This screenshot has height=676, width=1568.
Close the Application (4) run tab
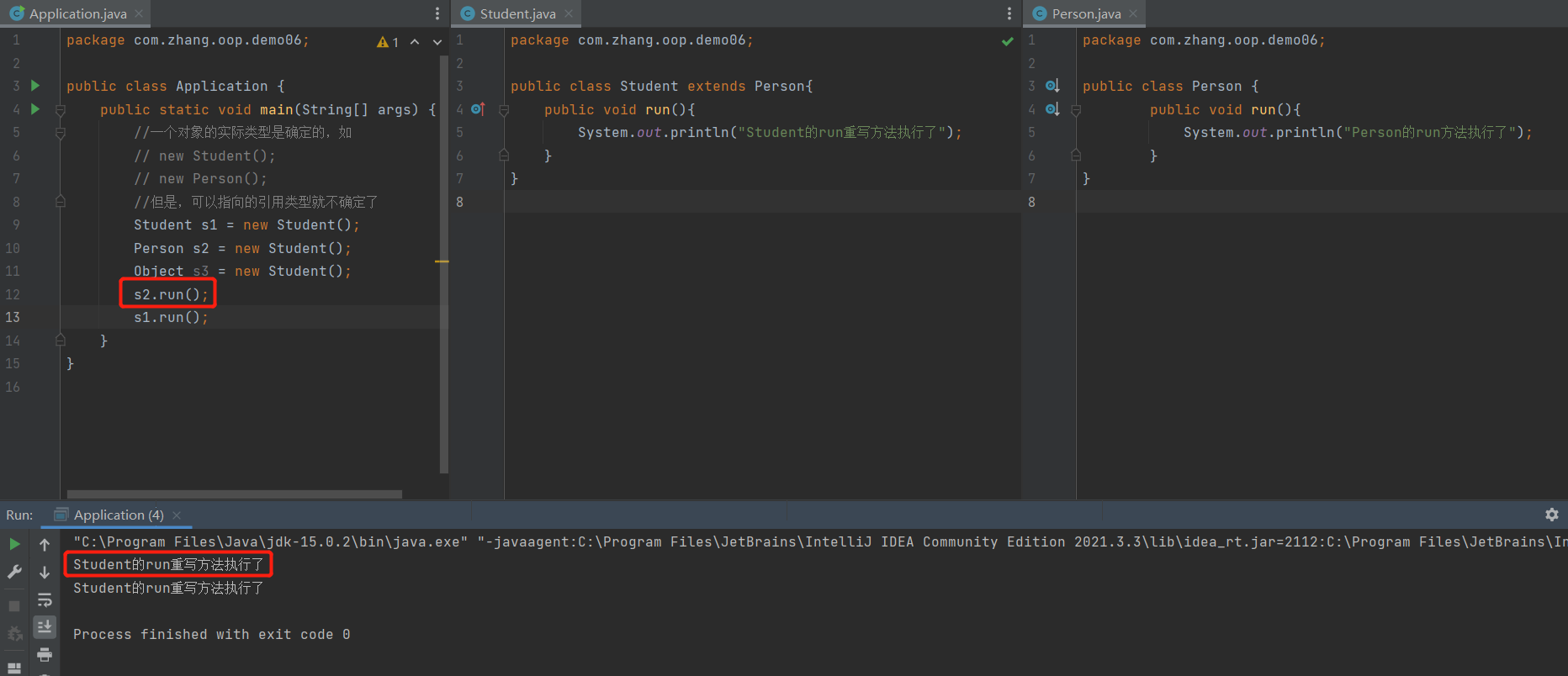click(x=177, y=515)
